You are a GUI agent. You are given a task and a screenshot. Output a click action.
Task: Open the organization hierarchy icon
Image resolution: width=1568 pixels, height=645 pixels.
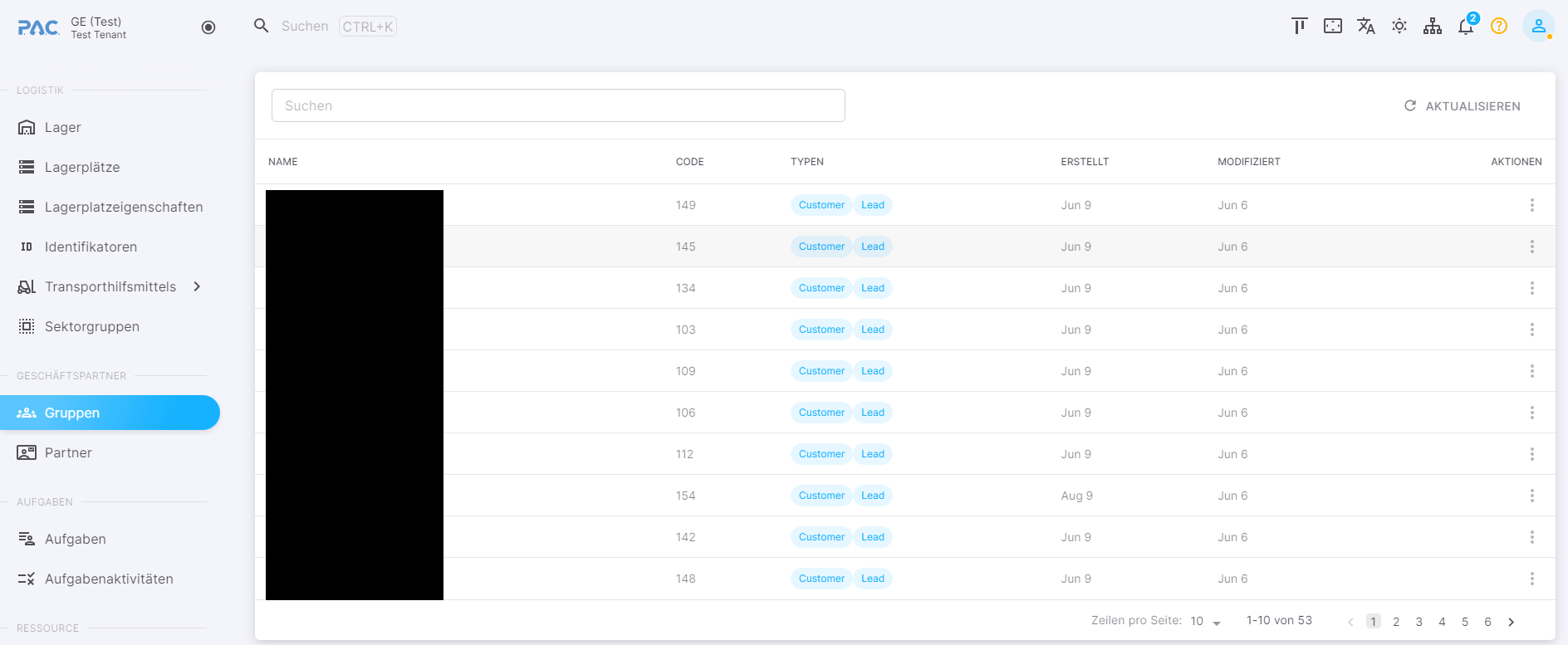[x=1433, y=26]
